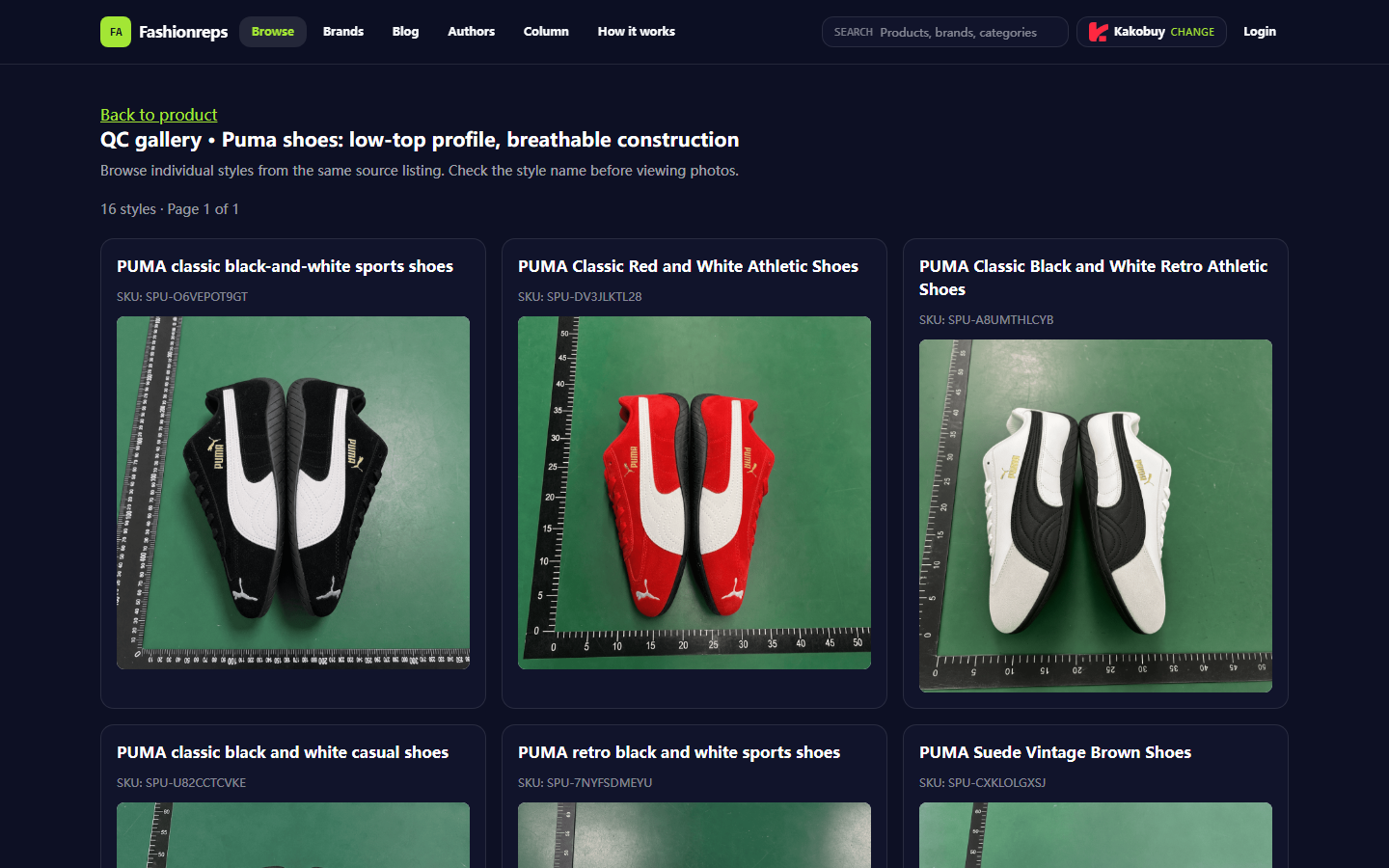This screenshot has width=1389, height=868.
Task: Click the '16 styles · Page 1 of 1' text
Action: pos(170,209)
